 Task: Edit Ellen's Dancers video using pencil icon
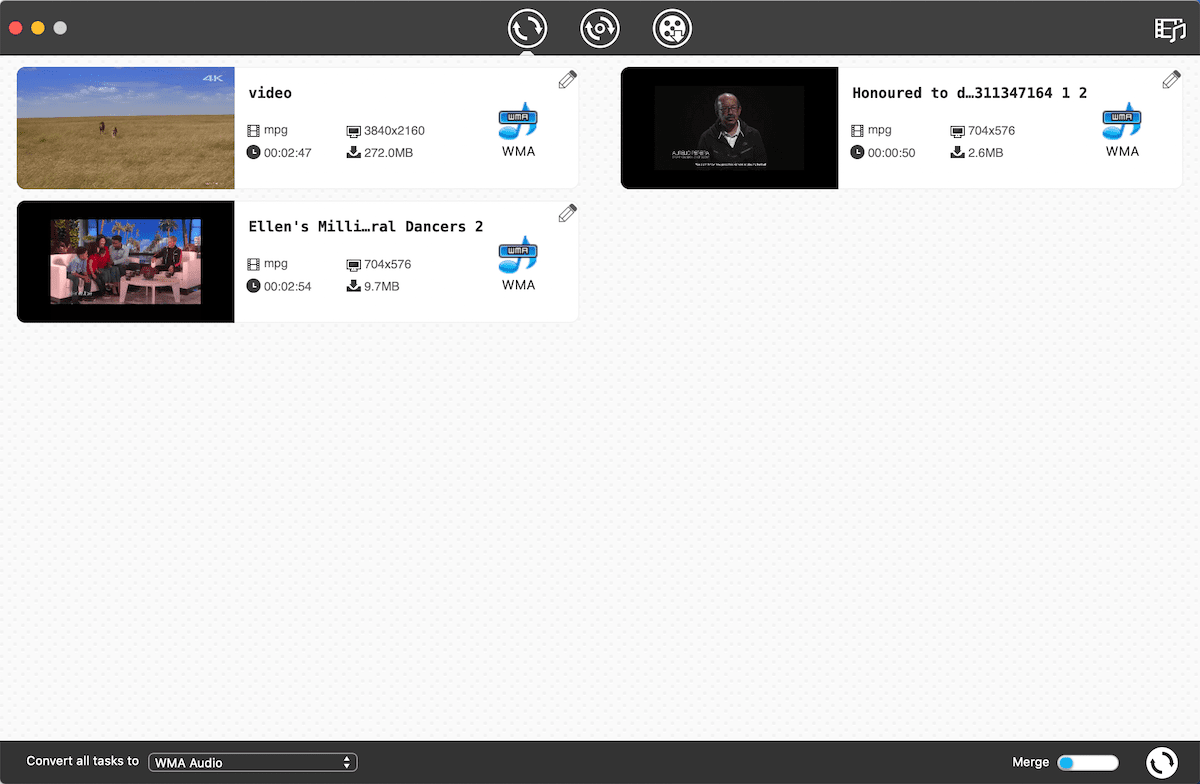[x=567, y=213]
